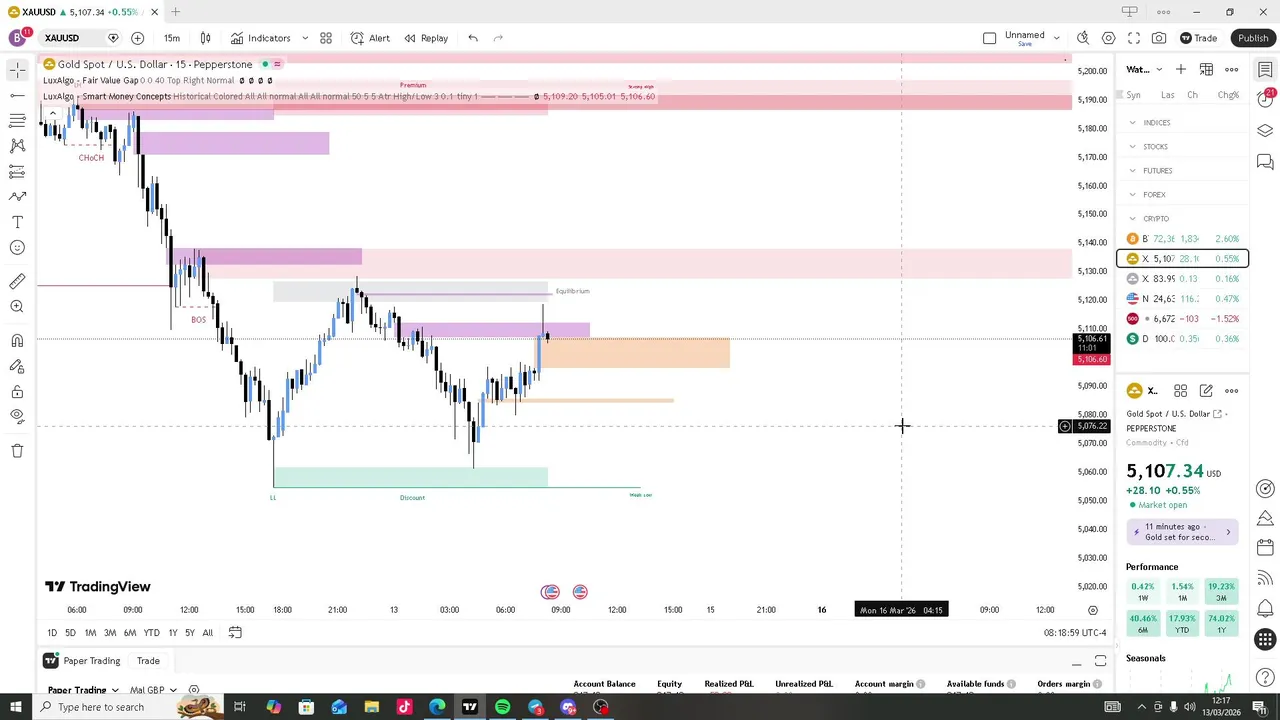Switch to bottom Trade tab
Viewport: 1280px width, 720px height.
148,661
